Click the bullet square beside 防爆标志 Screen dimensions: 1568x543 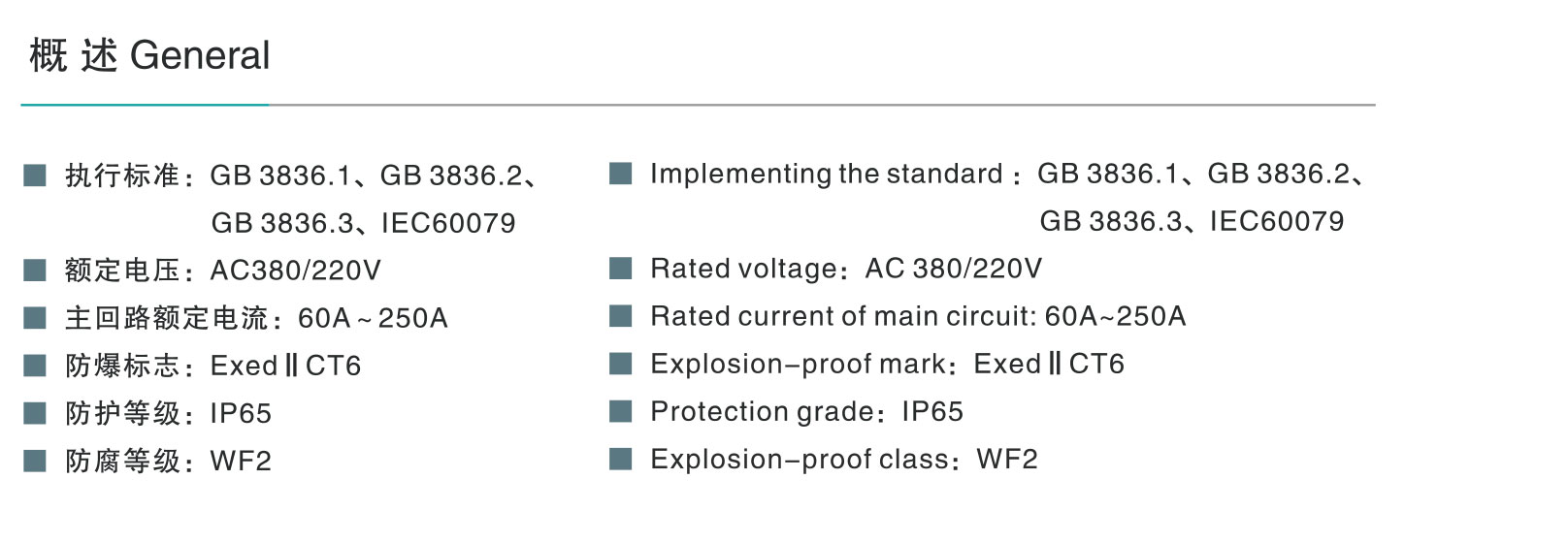coord(35,365)
